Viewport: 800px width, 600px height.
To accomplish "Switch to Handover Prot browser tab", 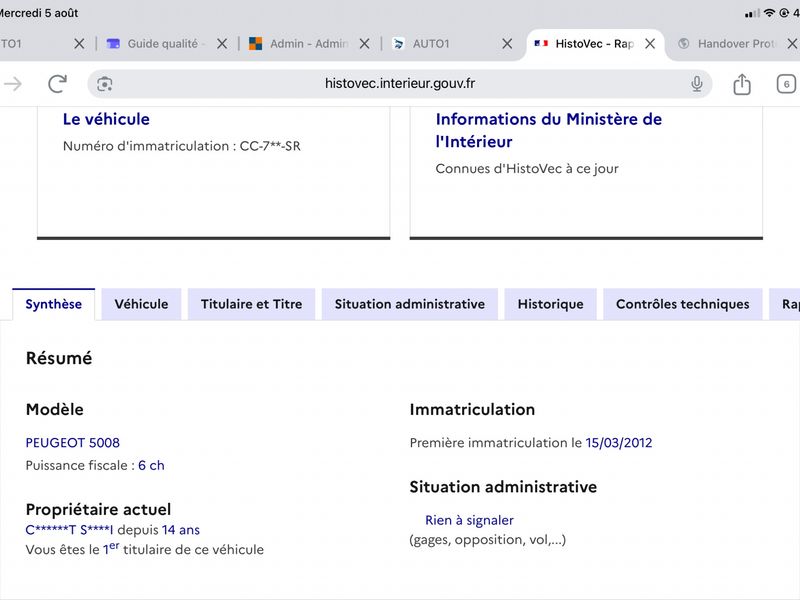I will click(x=736, y=44).
